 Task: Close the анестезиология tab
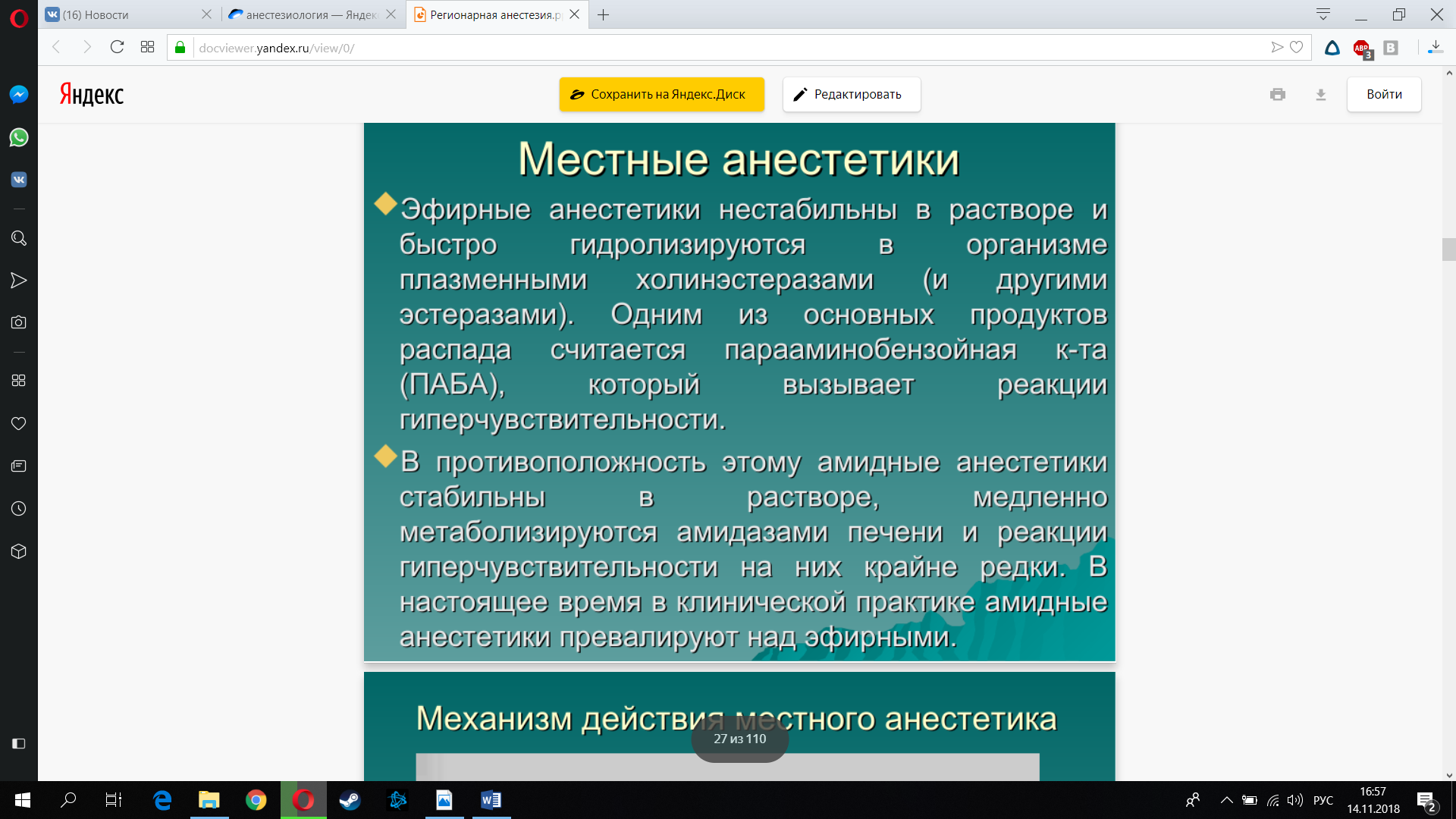pos(391,14)
